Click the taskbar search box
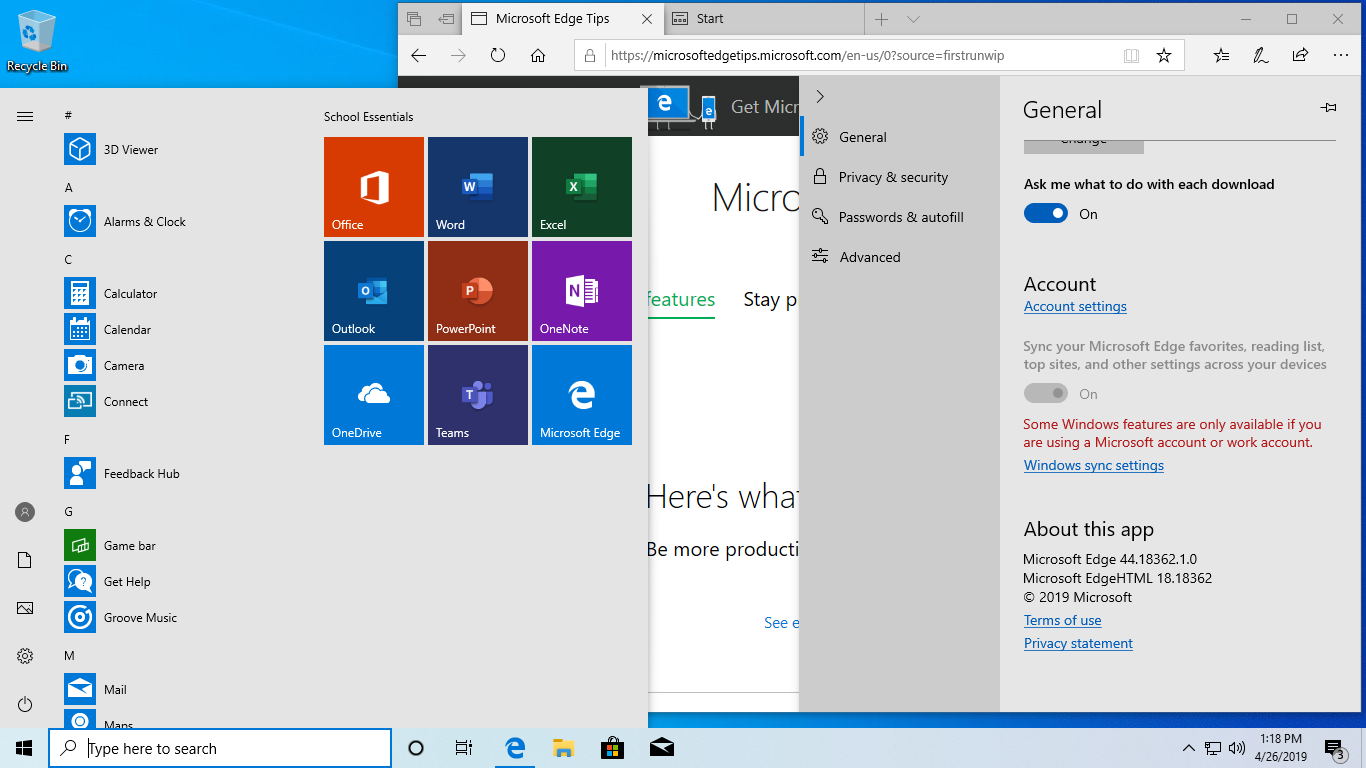 click(220, 748)
